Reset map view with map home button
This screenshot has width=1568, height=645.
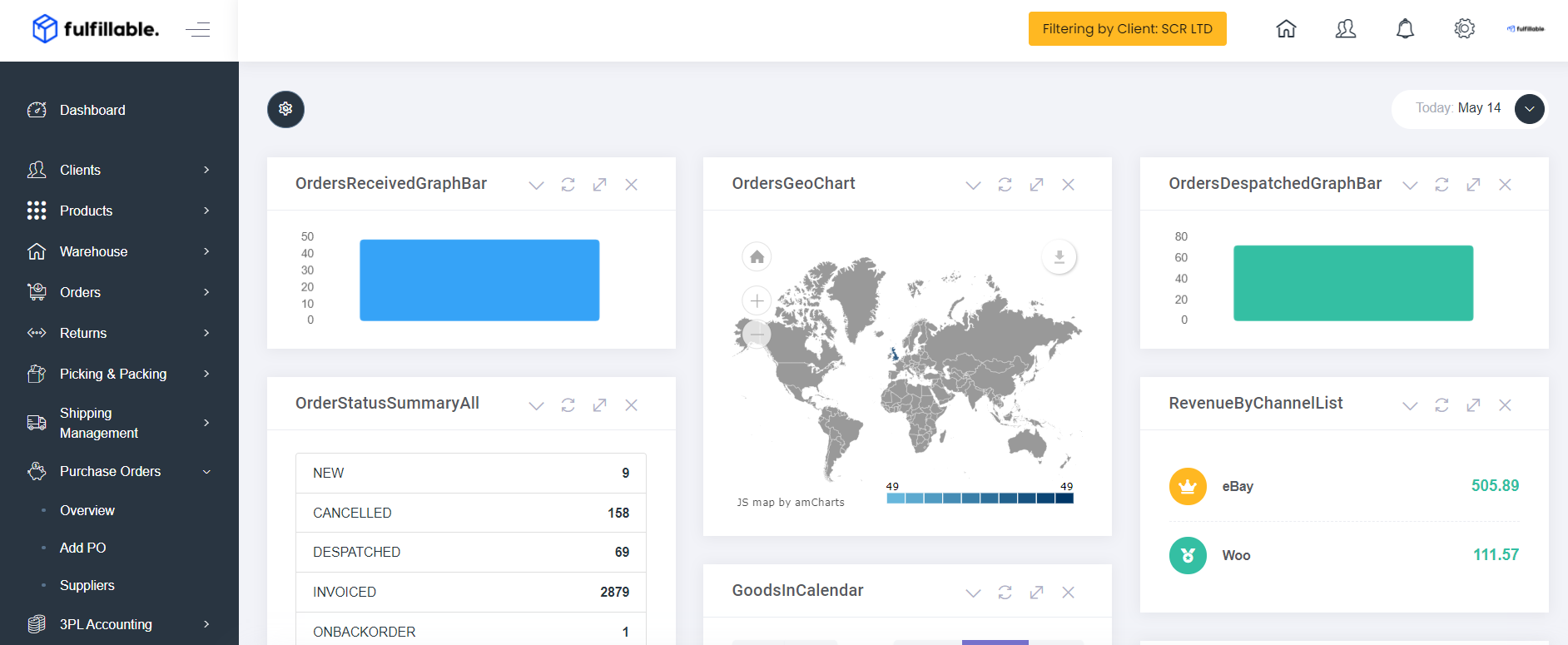coord(757,256)
